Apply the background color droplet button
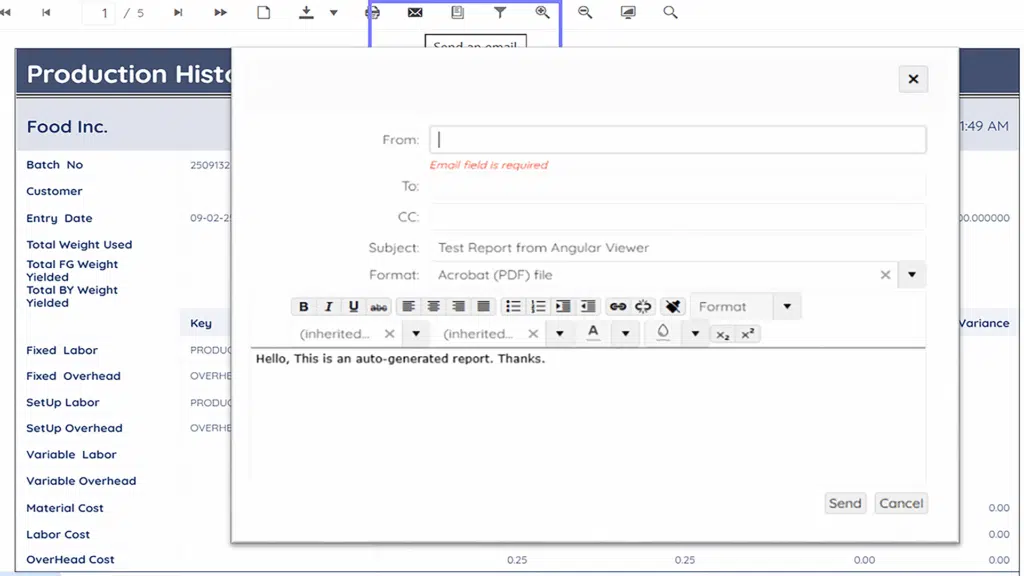This screenshot has width=1024, height=576. pyautogui.click(x=663, y=333)
